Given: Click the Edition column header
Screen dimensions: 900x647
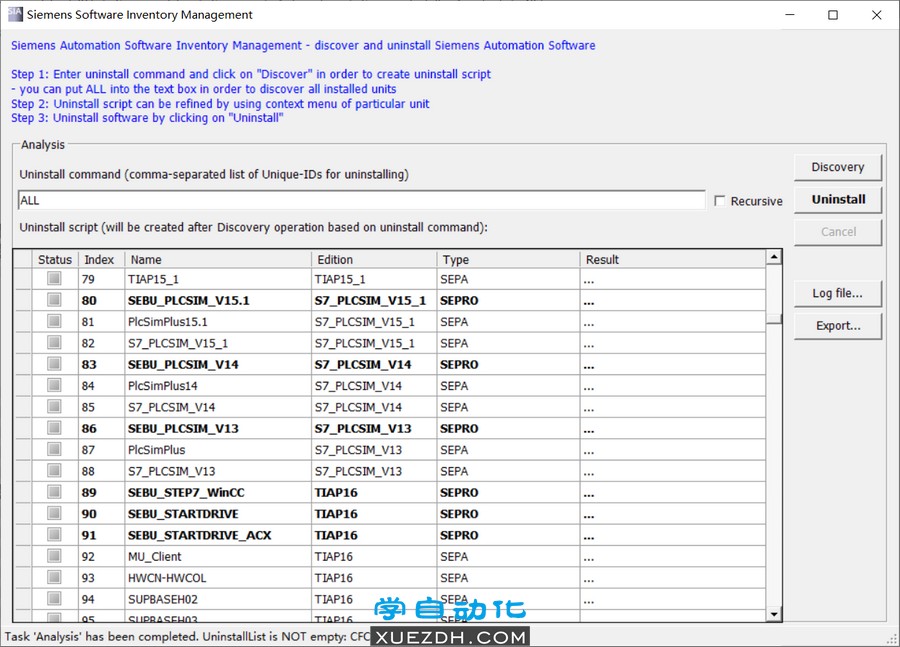Looking at the screenshot, I should pos(374,259).
